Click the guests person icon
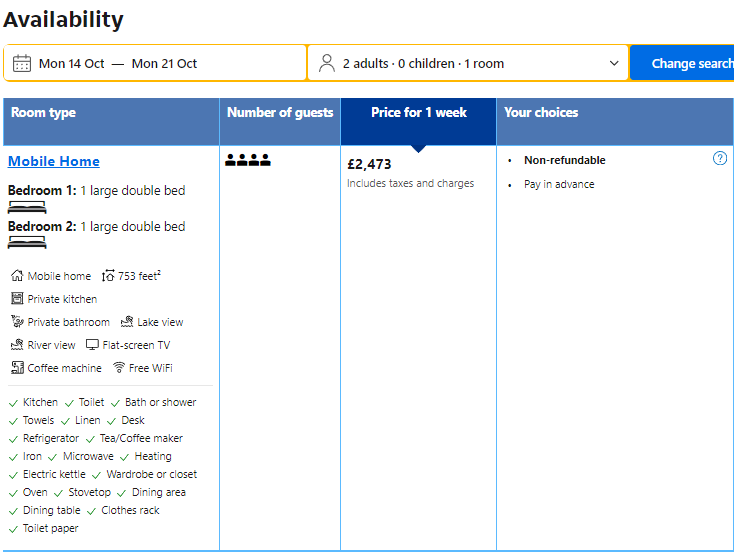This screenshot has height=552, width=734. pos(327,63)
